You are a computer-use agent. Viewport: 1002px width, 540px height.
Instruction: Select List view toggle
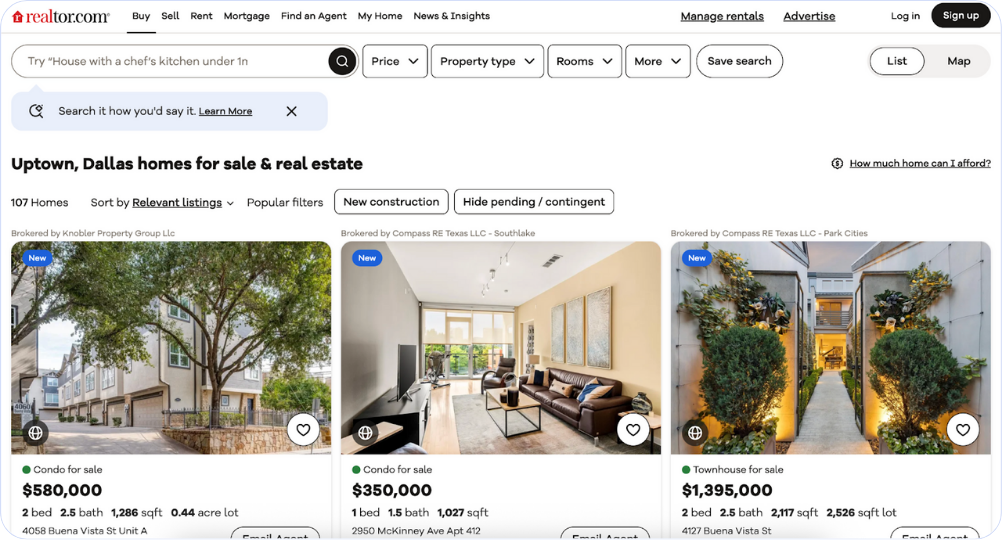coord(897,61)
